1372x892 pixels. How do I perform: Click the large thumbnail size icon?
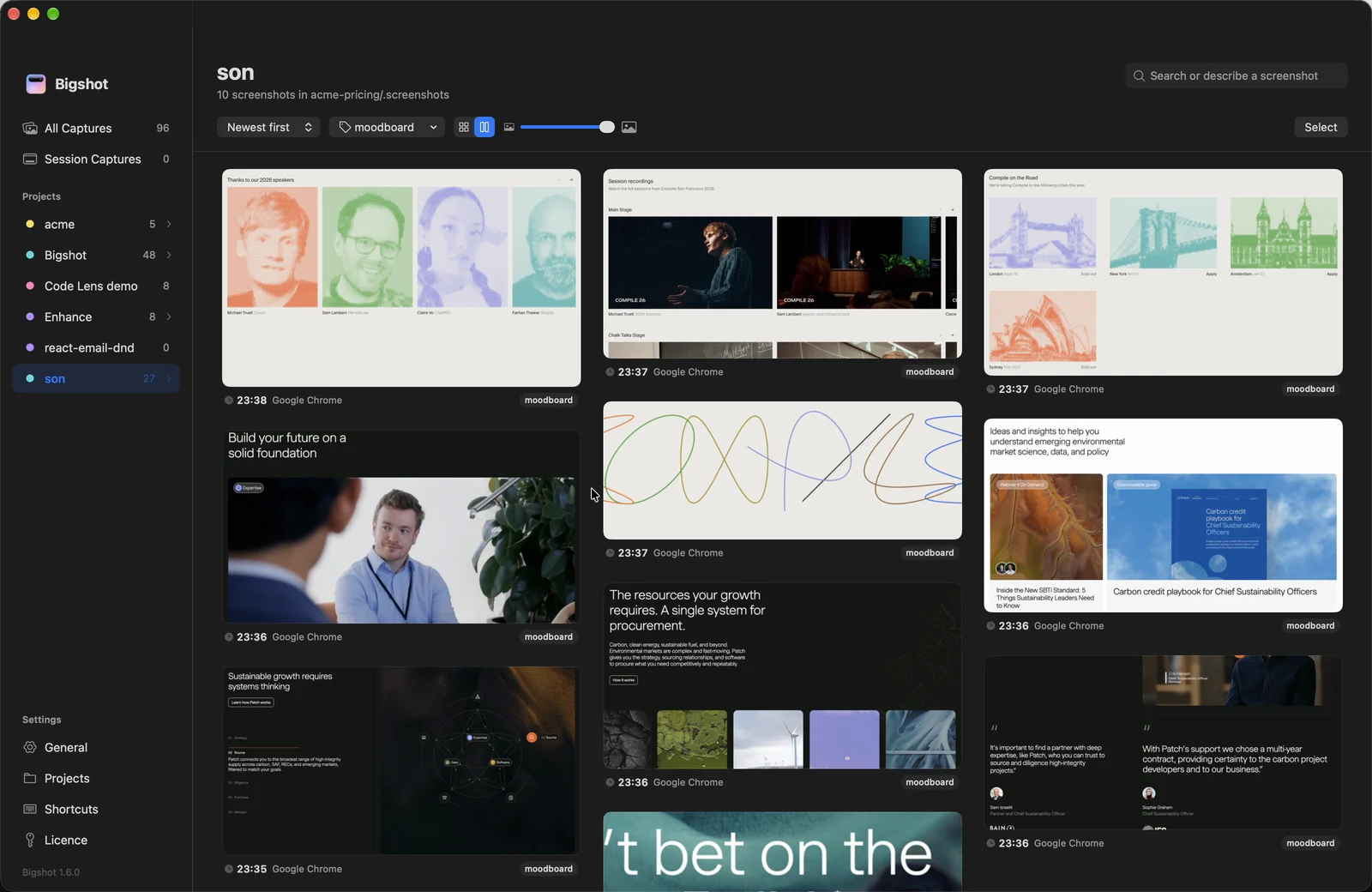629,127
